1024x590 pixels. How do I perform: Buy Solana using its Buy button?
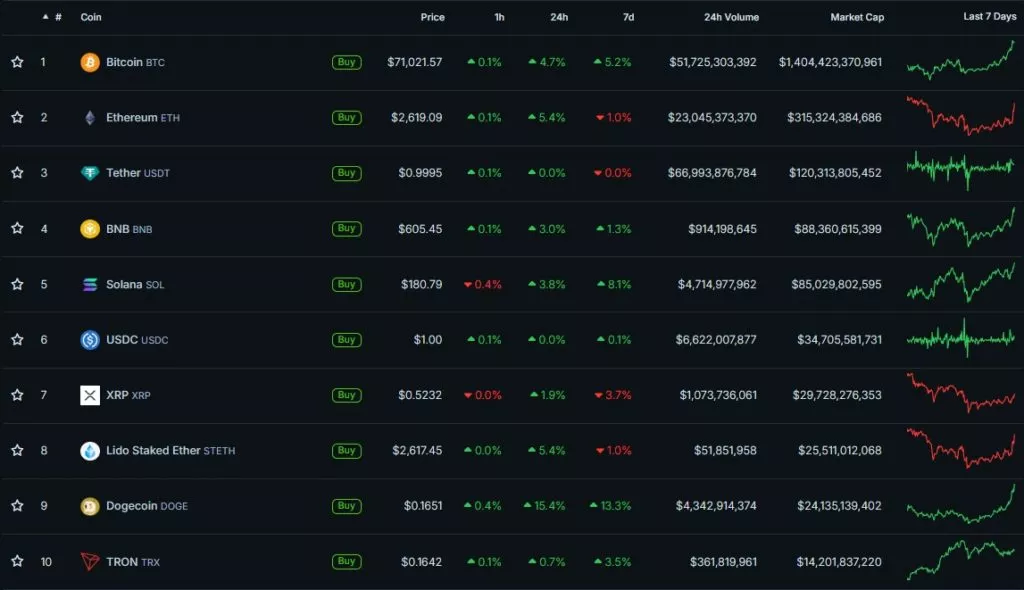tap(346, 284)
